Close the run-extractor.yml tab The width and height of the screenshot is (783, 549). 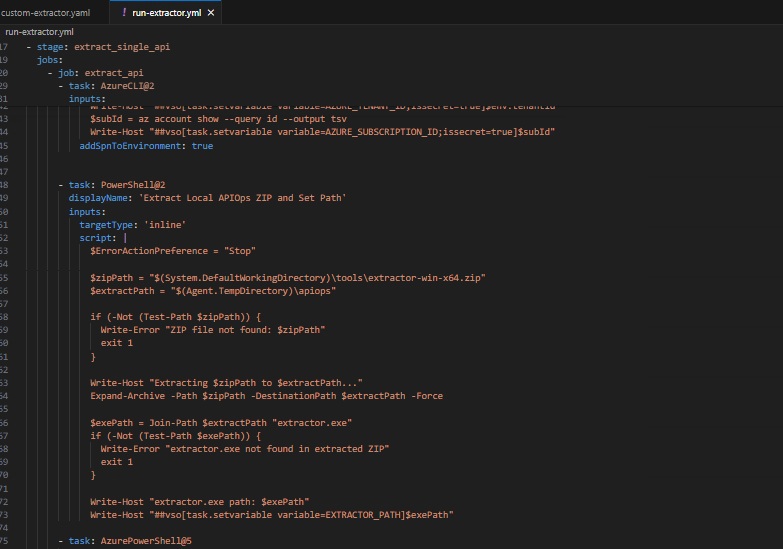[211, 12]
